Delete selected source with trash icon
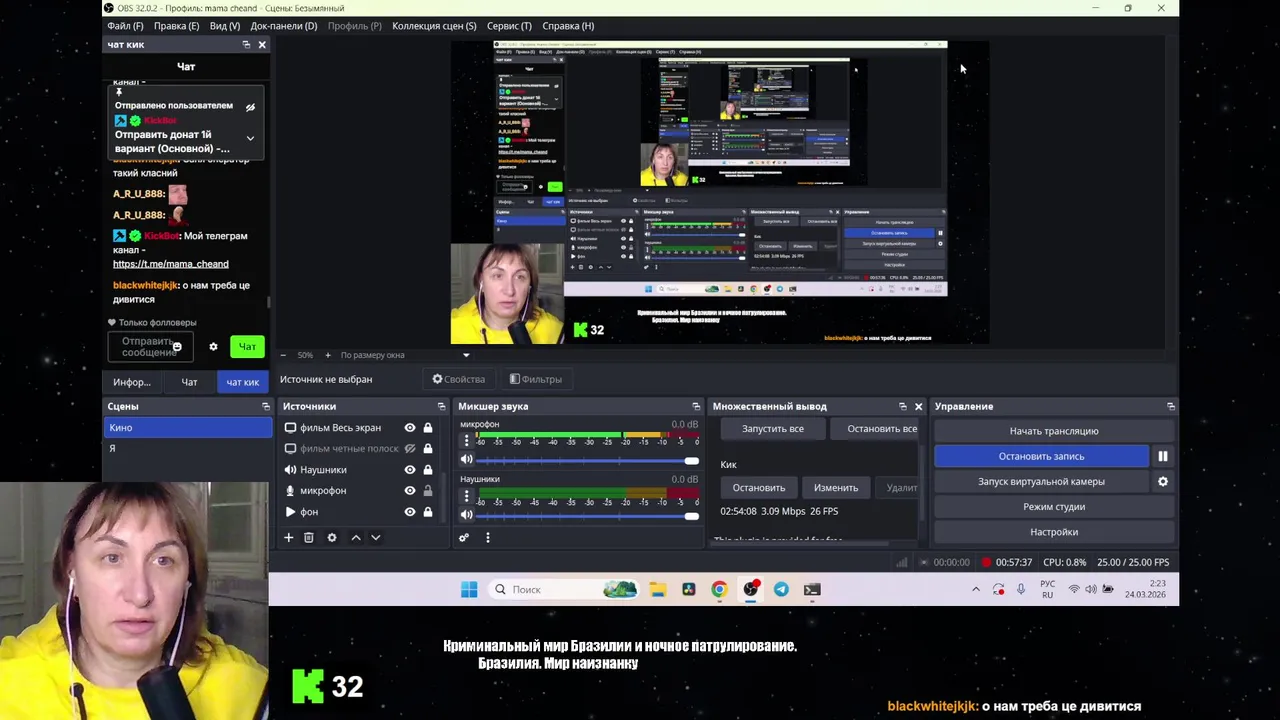 point(309,538)
